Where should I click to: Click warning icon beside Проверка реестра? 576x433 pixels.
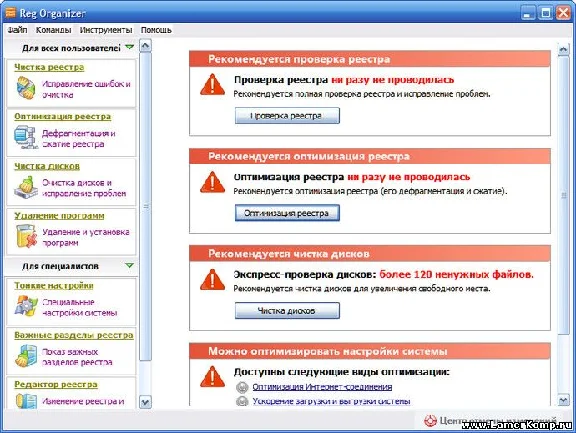pos(212,85)
